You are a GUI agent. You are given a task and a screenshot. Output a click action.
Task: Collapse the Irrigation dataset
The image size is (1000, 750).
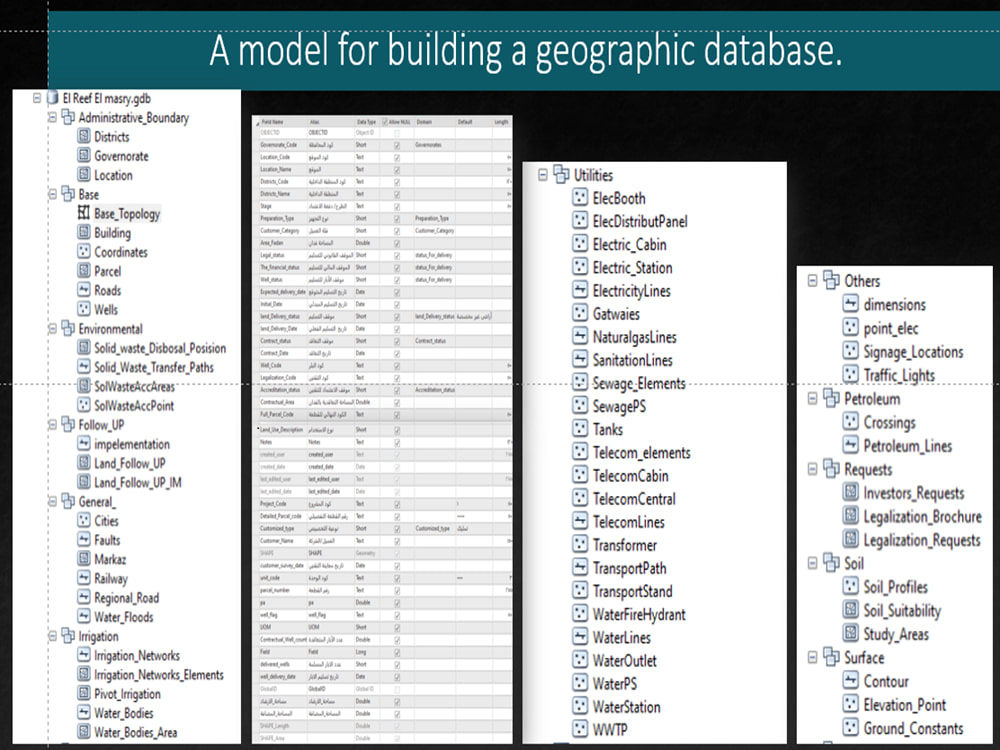52,636
